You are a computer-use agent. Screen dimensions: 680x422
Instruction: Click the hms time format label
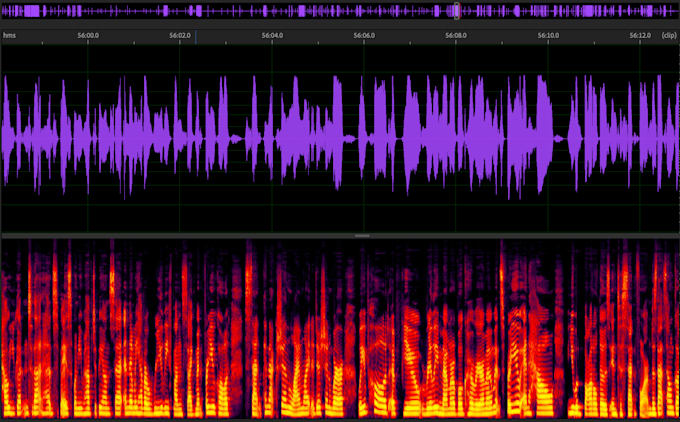[10, 36]
